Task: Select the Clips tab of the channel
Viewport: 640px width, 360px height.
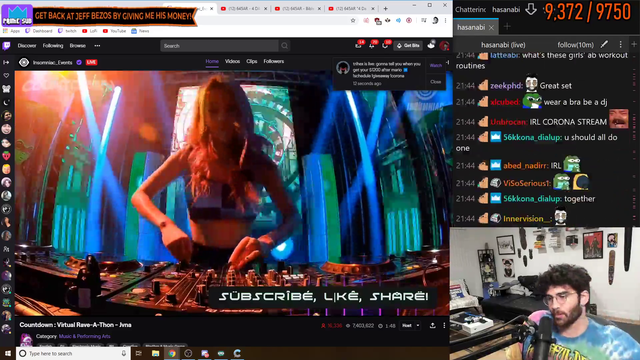Action: coord(252,61)
